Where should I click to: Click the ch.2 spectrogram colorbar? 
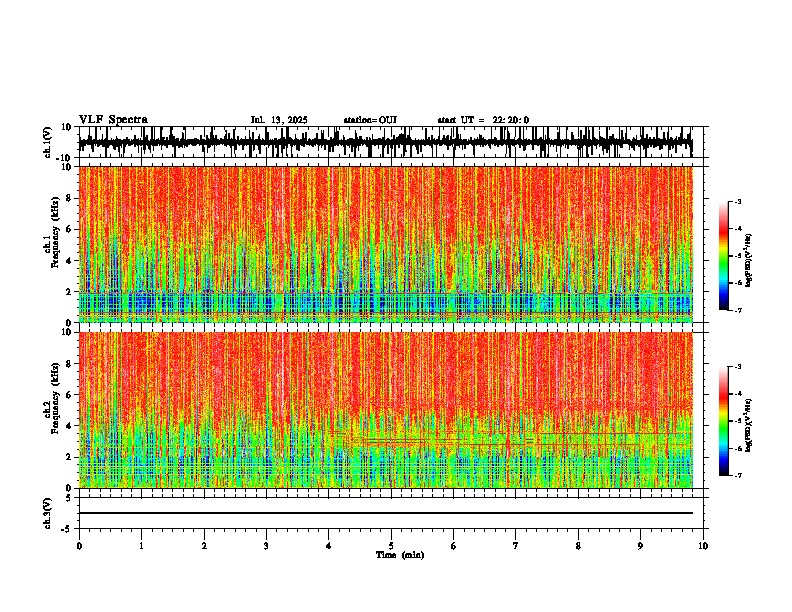click(723, 421)
